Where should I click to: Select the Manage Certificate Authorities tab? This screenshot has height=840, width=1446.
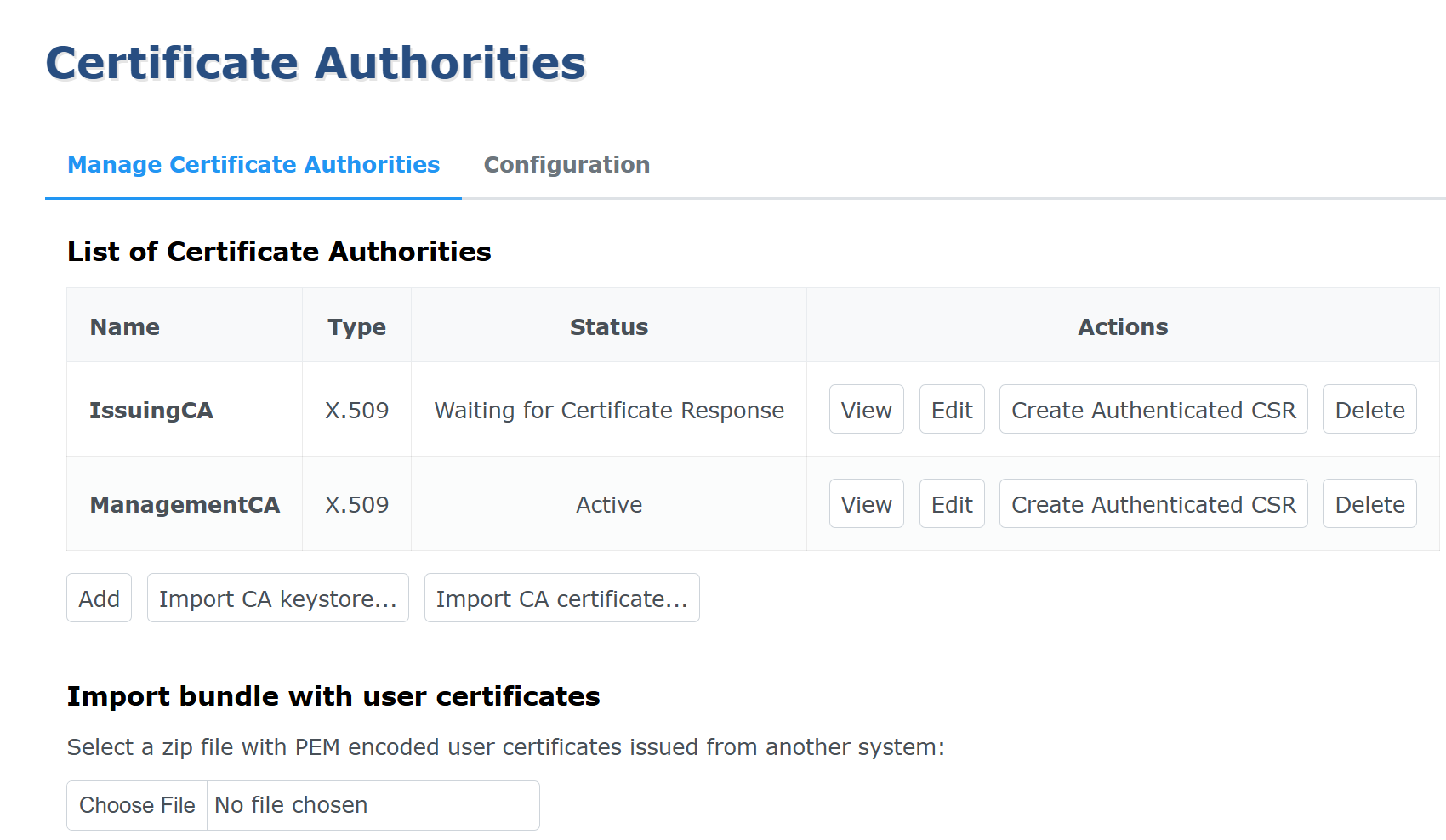253,165
